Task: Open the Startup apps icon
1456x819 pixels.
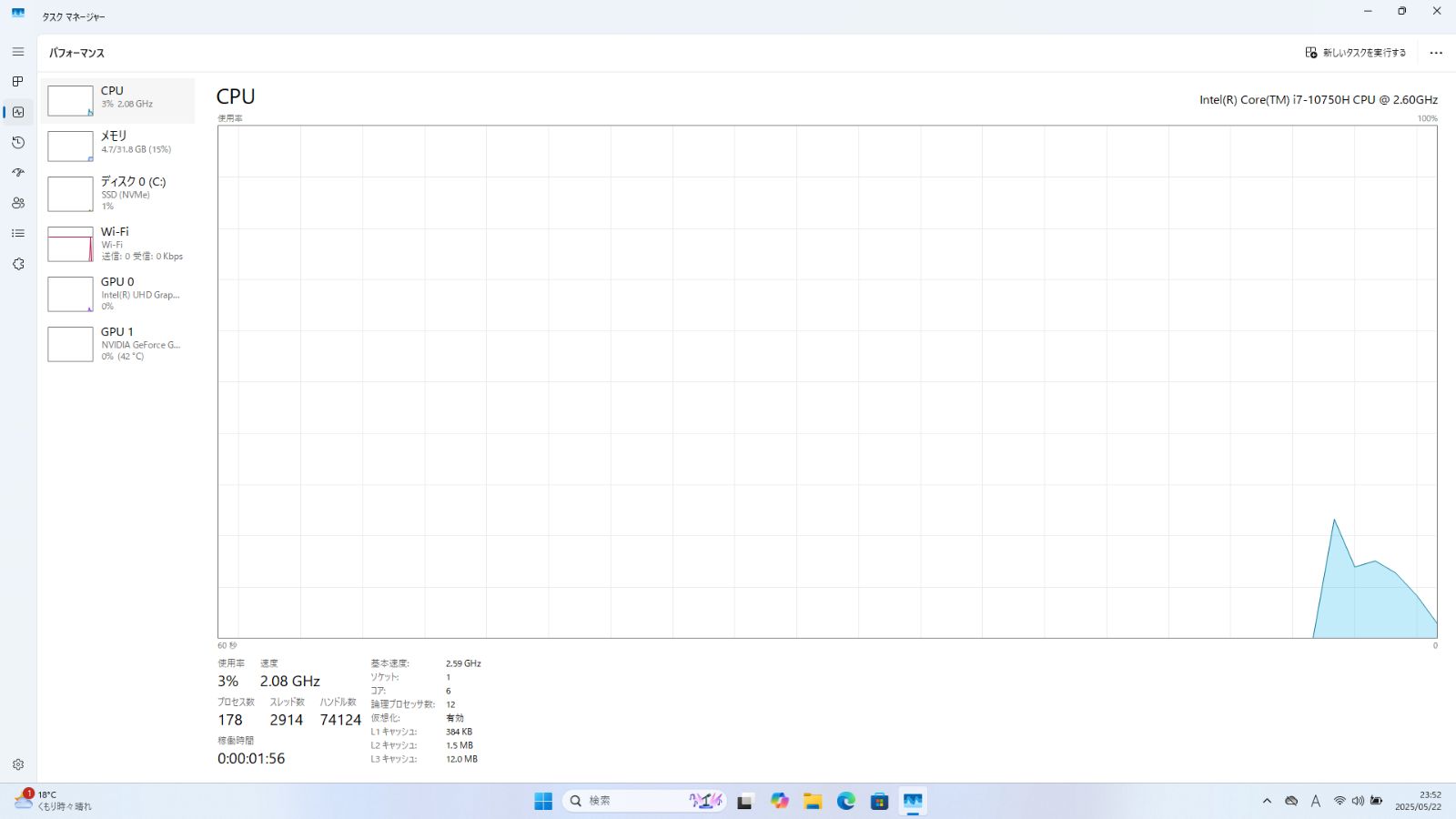Action: [x=18, y=173]
